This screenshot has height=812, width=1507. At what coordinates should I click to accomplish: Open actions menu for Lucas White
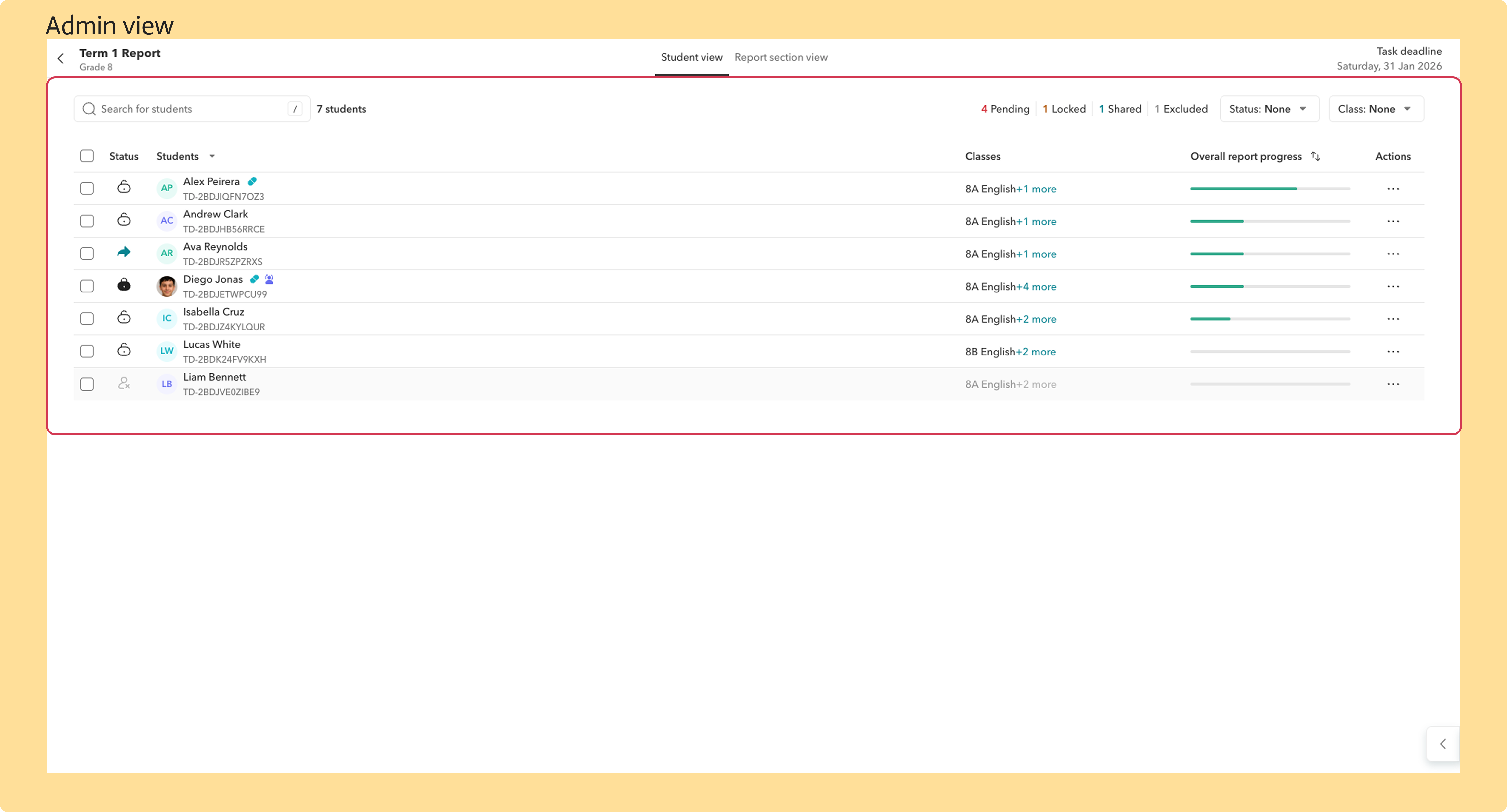(x=1393, y=352)
